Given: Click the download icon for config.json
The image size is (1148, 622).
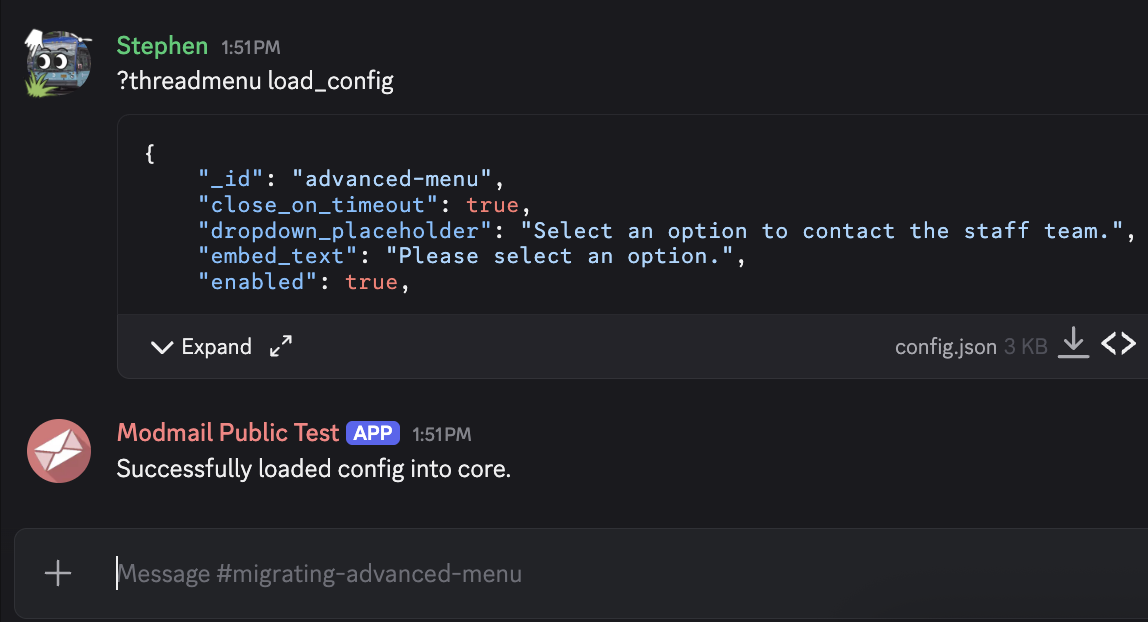Looking at the screenshot, I should point(1073,344).
